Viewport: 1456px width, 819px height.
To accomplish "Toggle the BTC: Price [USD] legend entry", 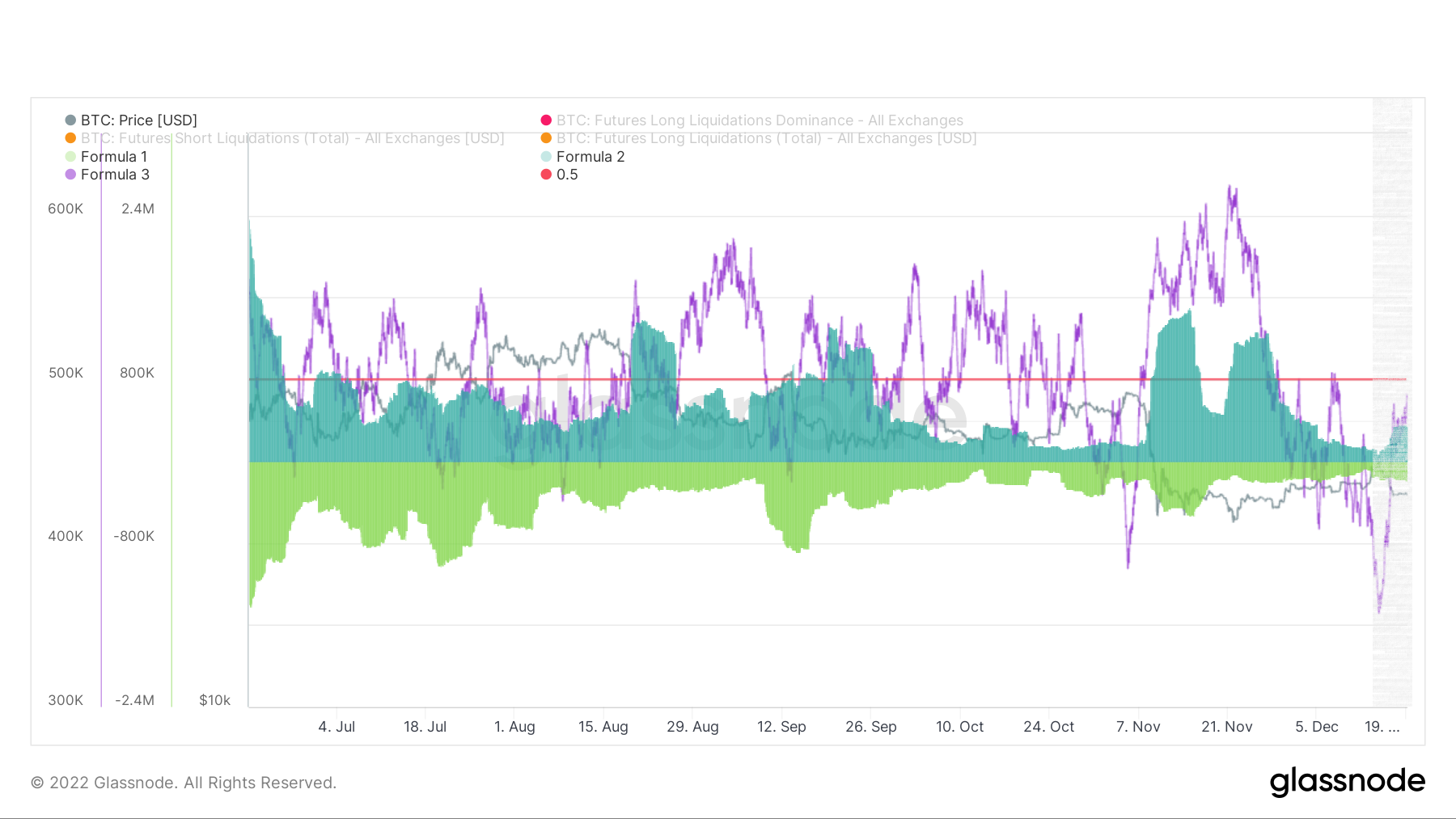I will coord(131,120).
